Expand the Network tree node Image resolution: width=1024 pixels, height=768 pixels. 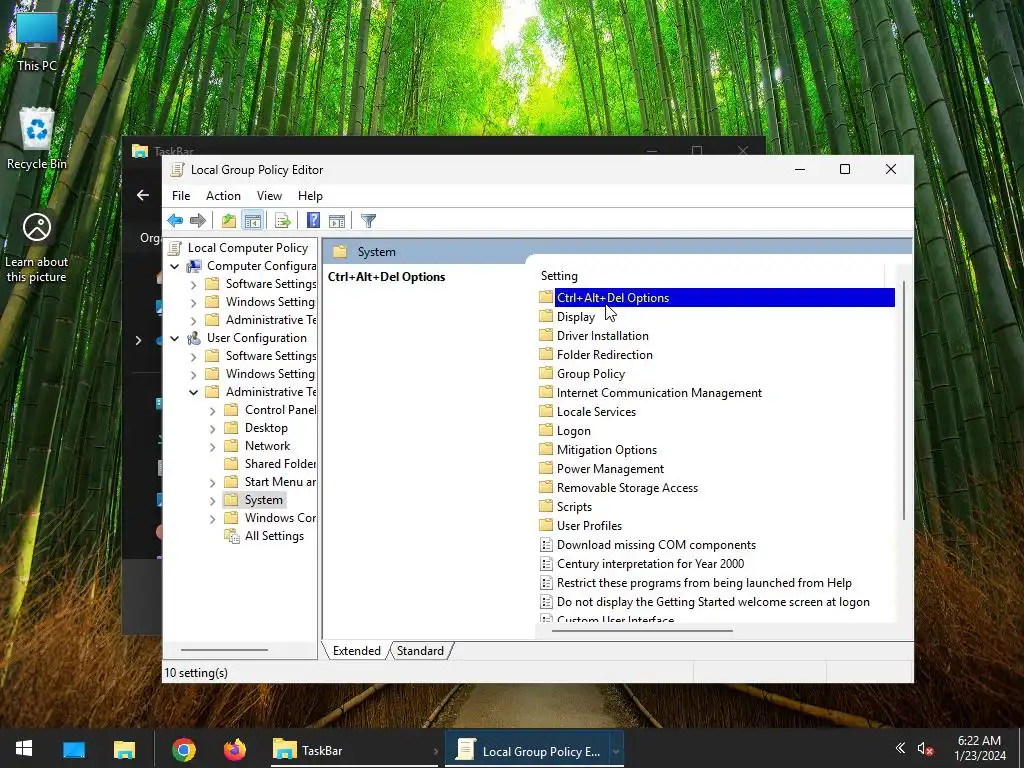[x=212, y=447]
